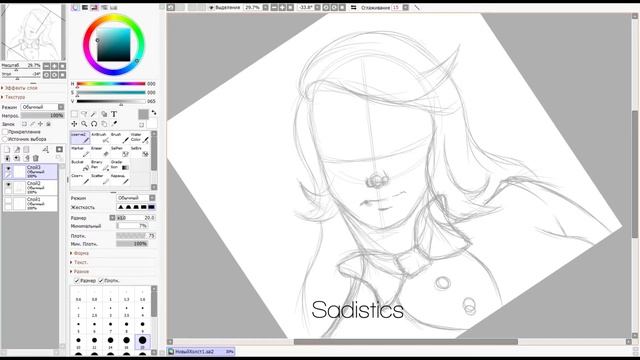Select the Zoom magnifier tool
This screenshot has height=360, width=640.
84,124
